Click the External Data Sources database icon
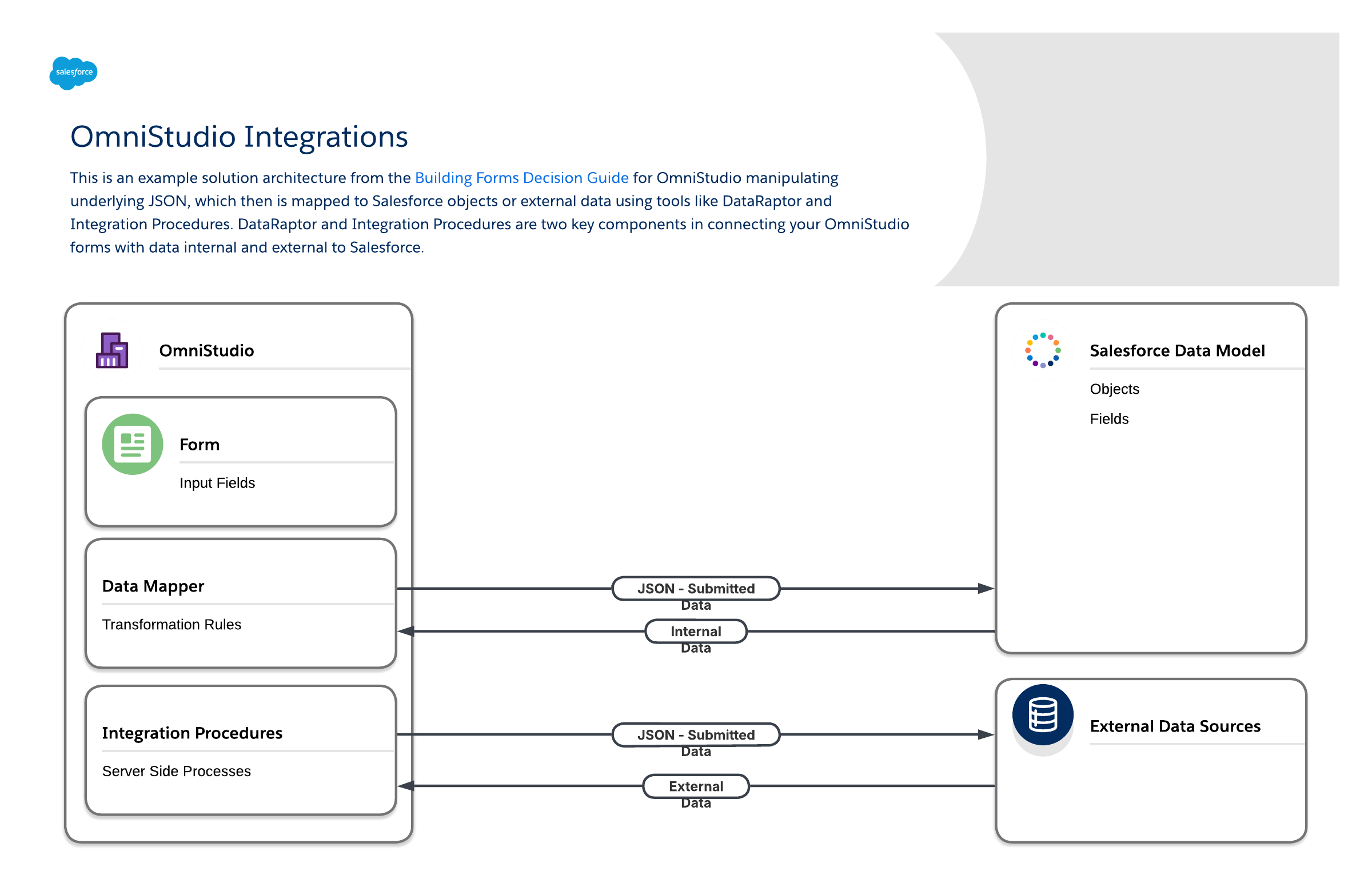This screenshot has width=1372, height=875. 1043,714
